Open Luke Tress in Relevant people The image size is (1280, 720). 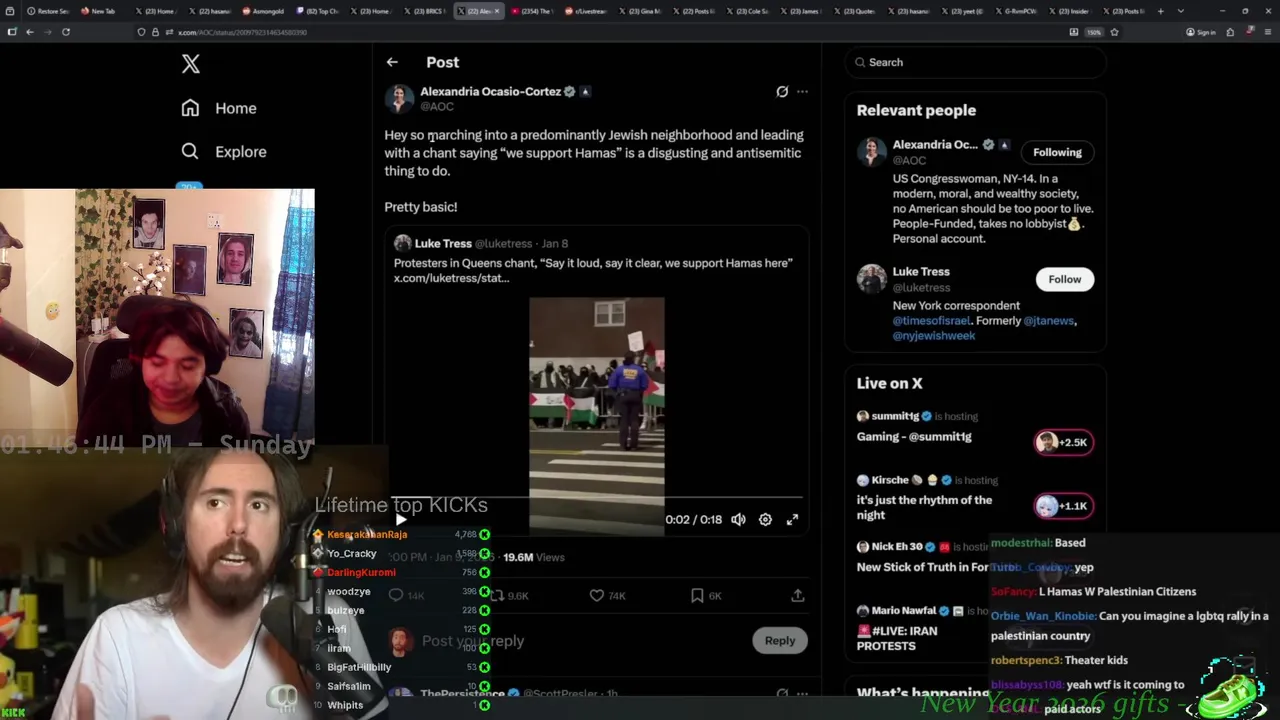pos(921,272)
